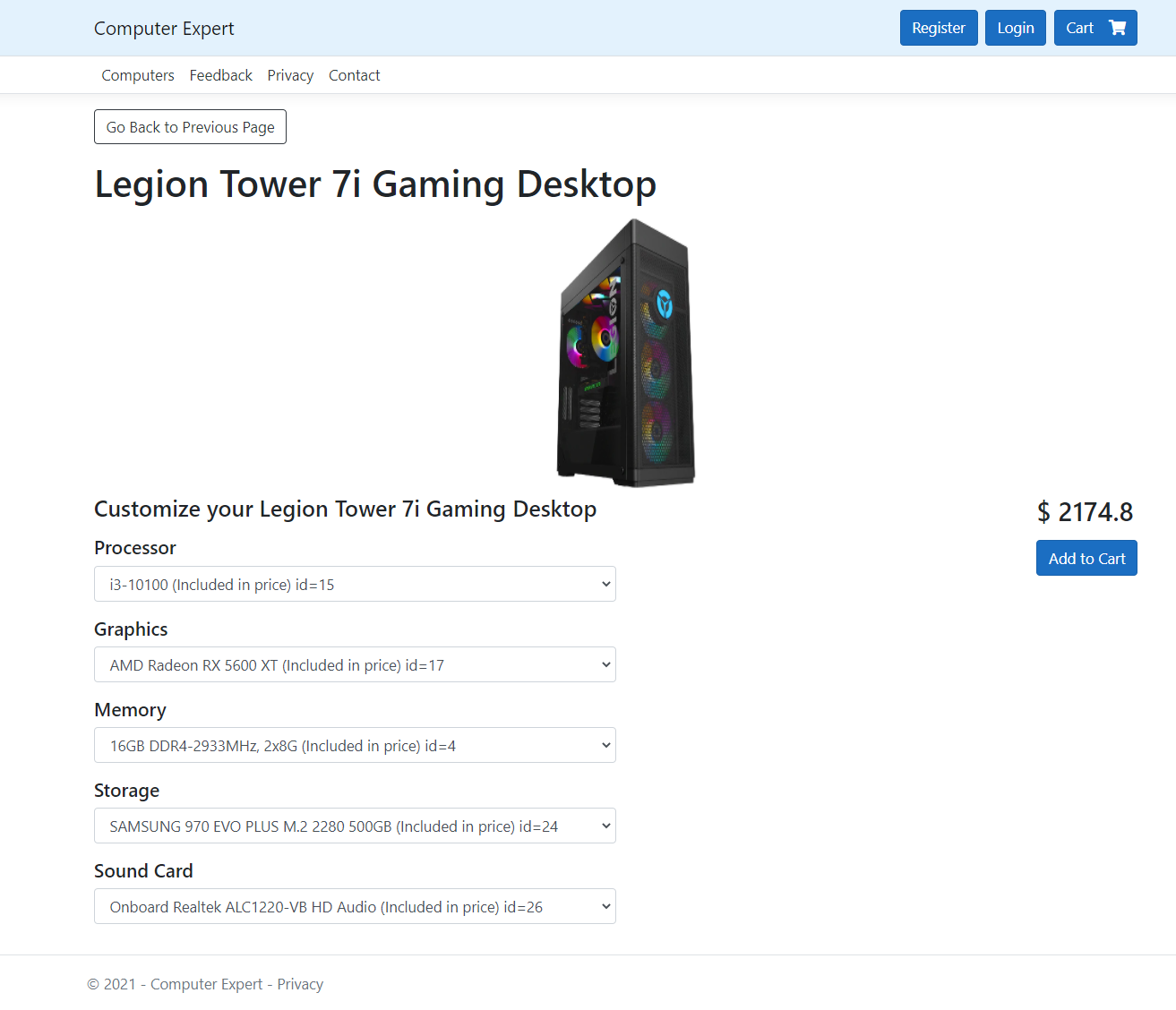Click the footer Privacy link
1176x1010 pixels.
click(300, 984)
